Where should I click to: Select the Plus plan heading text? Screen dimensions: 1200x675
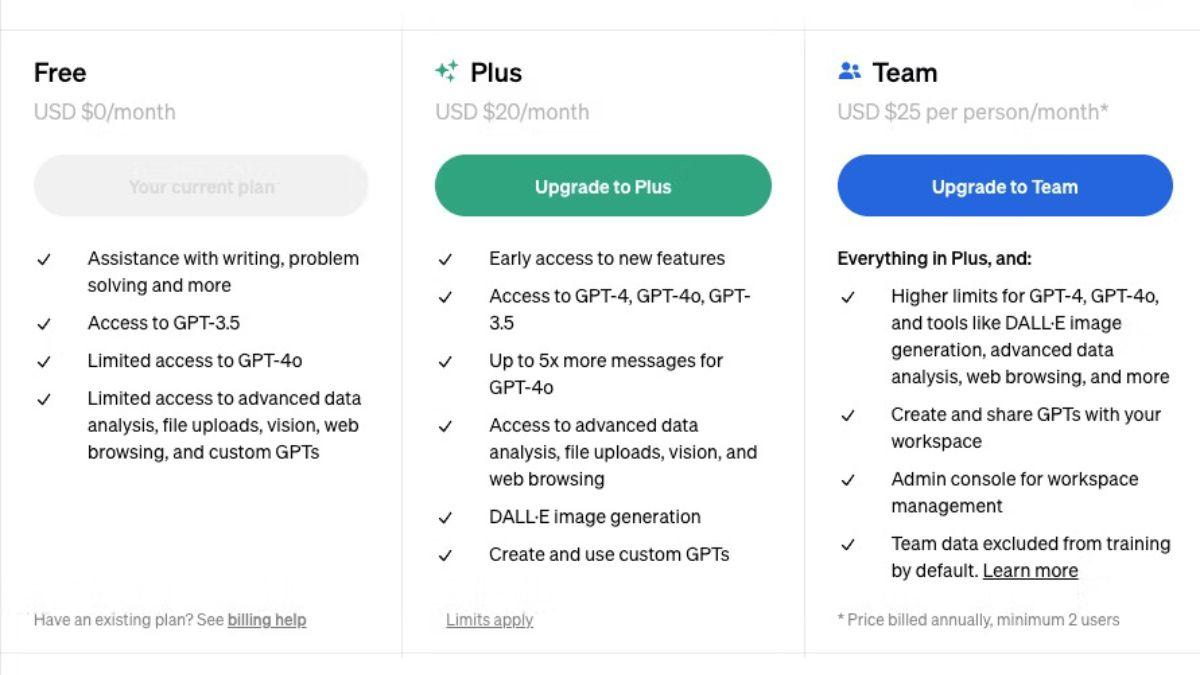[x=496, y=72]
